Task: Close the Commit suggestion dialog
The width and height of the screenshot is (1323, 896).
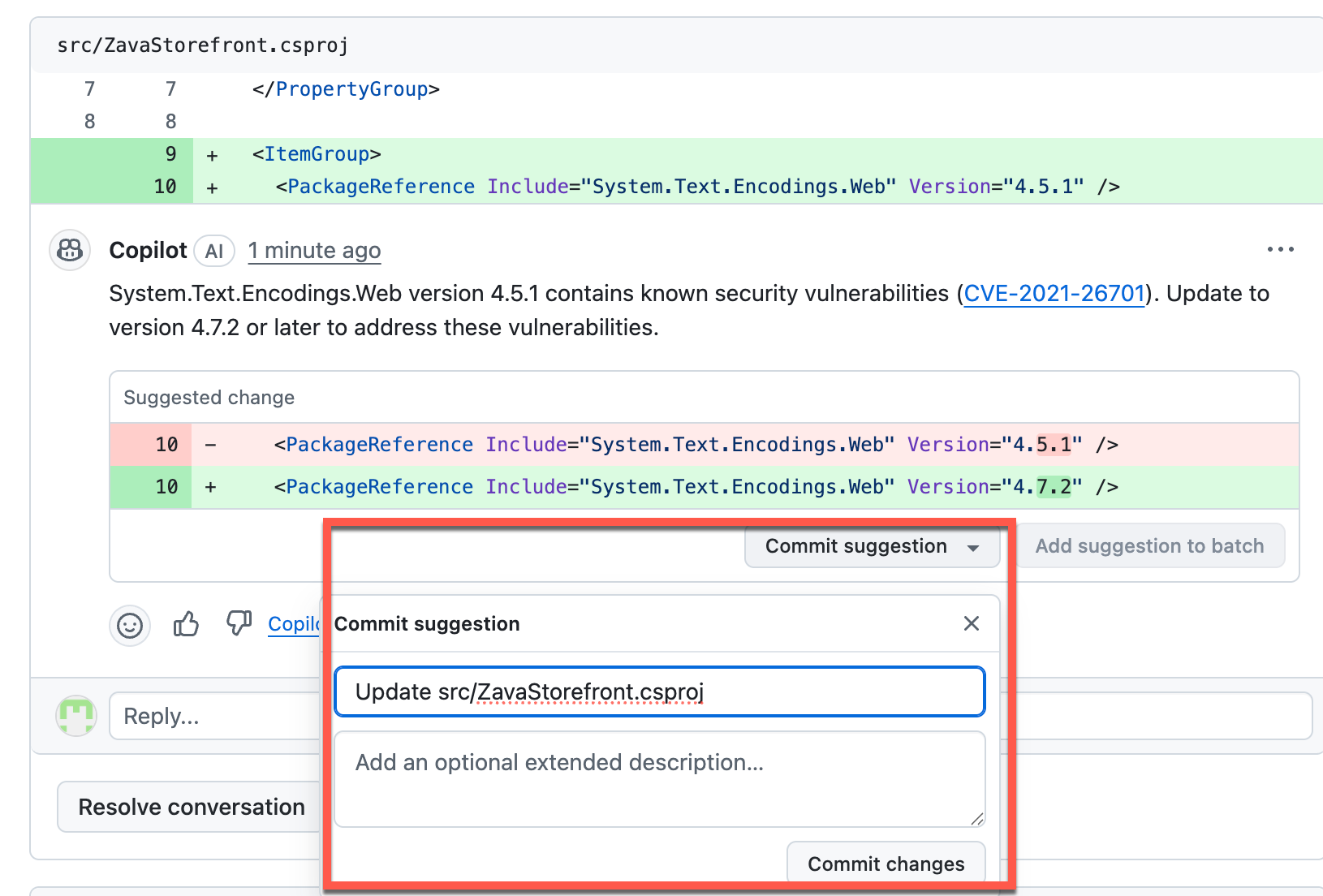Action: coord(971,623)
